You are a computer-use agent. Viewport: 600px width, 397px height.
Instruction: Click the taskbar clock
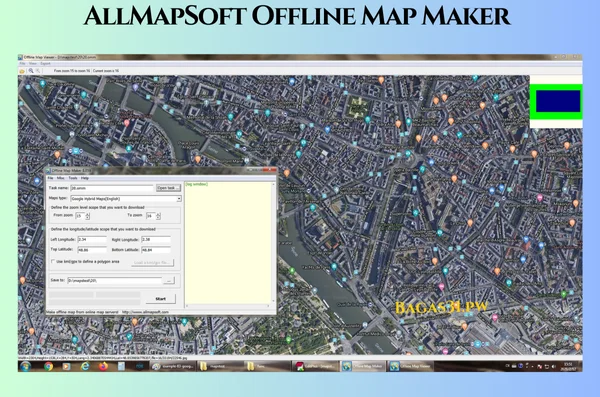point(568,366)
